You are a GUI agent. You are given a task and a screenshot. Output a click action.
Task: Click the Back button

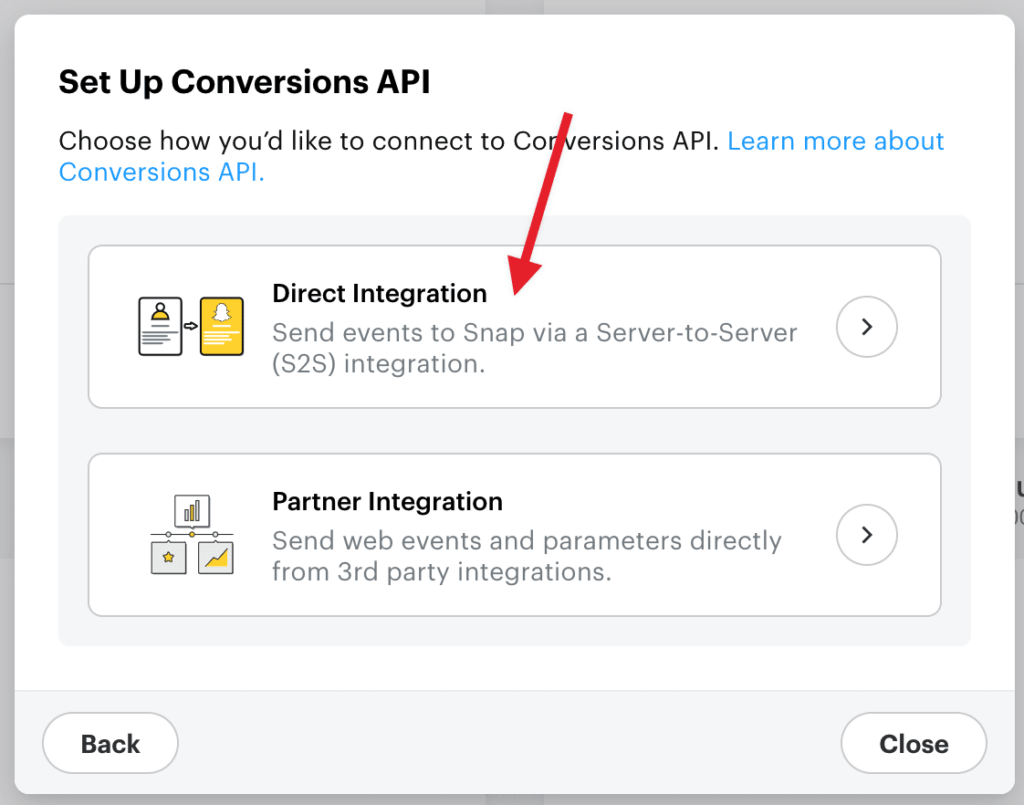click(x=110, y=743)
